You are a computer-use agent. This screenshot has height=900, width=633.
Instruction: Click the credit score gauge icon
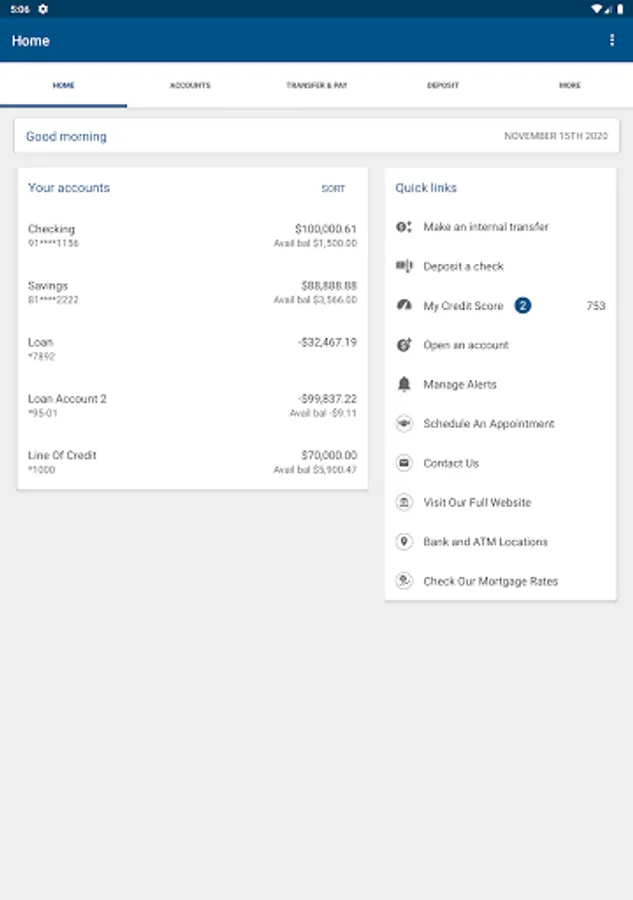coord(404,305)
